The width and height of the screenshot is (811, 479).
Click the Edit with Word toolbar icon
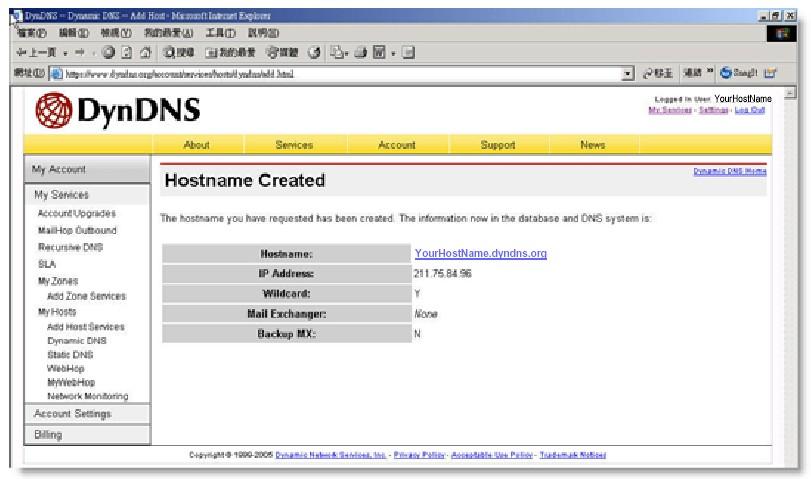tap(380, 52)
